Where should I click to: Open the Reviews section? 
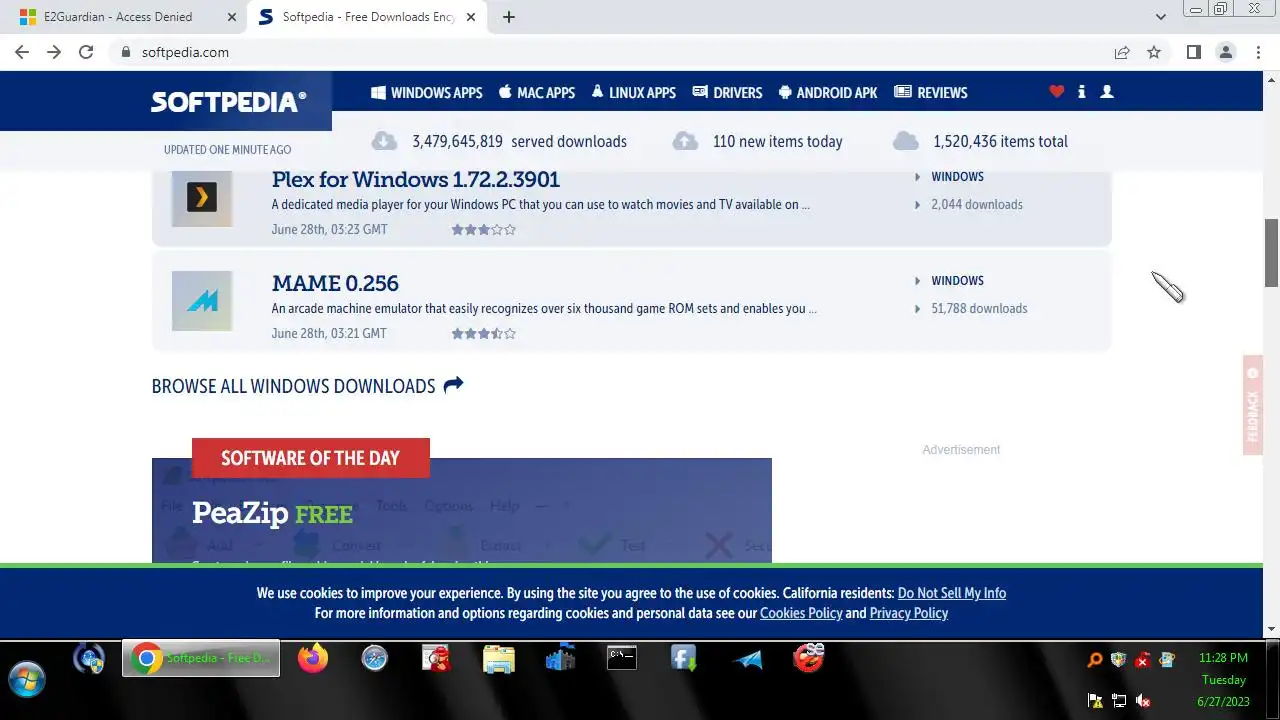(x=931, y=92)
